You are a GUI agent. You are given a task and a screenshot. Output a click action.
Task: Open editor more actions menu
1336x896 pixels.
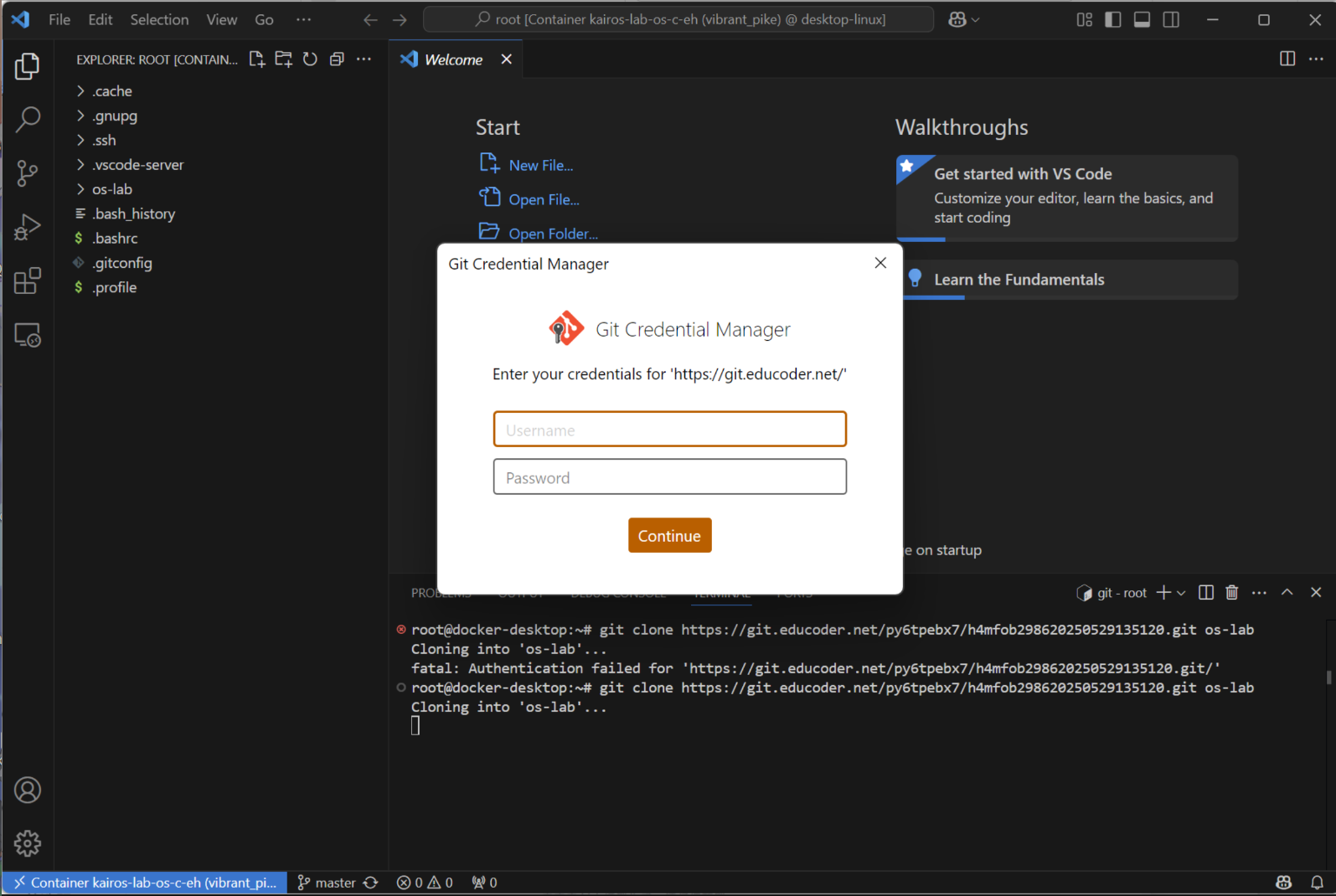point(1316,59)
